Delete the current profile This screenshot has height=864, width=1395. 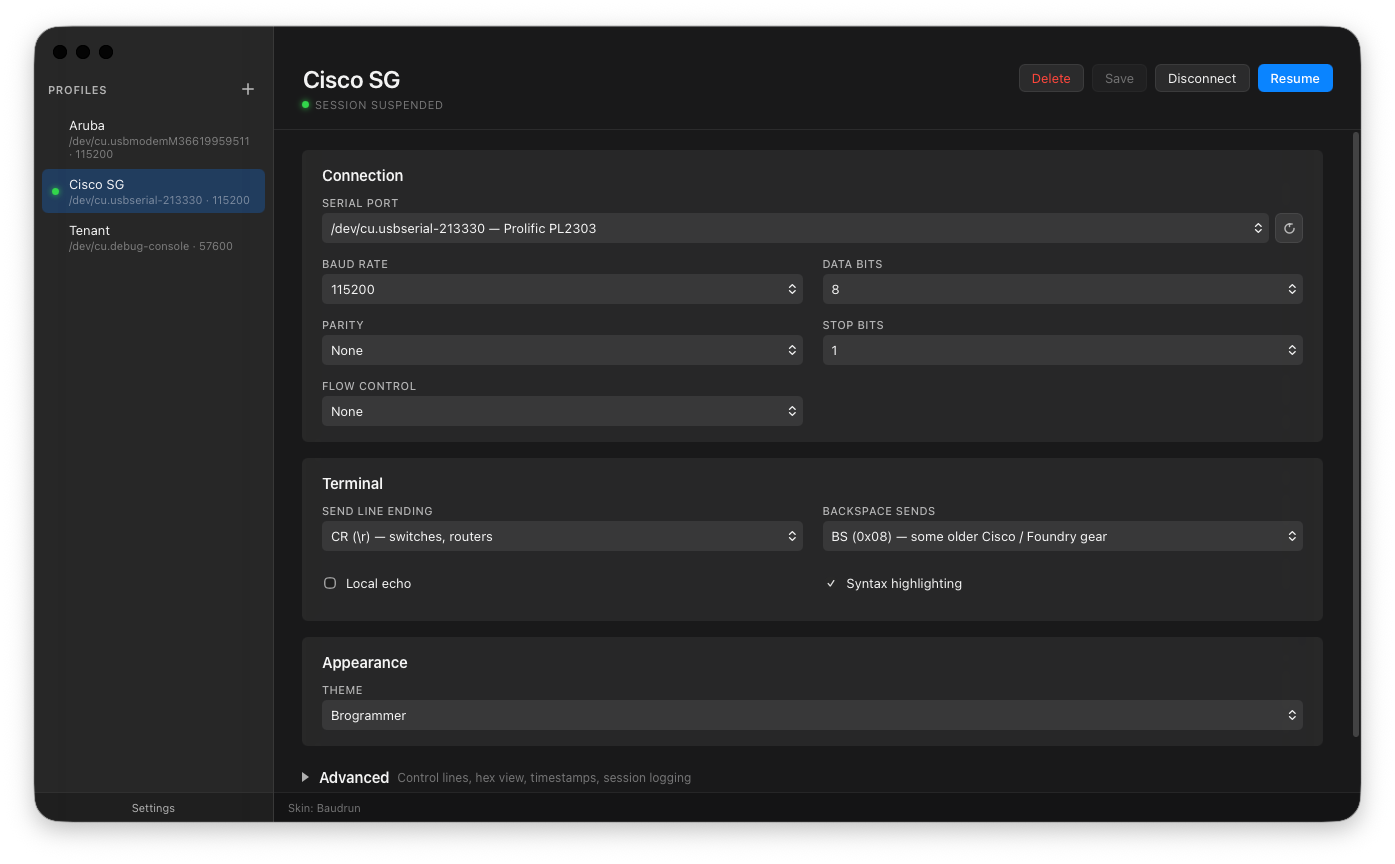(1051, 77)
